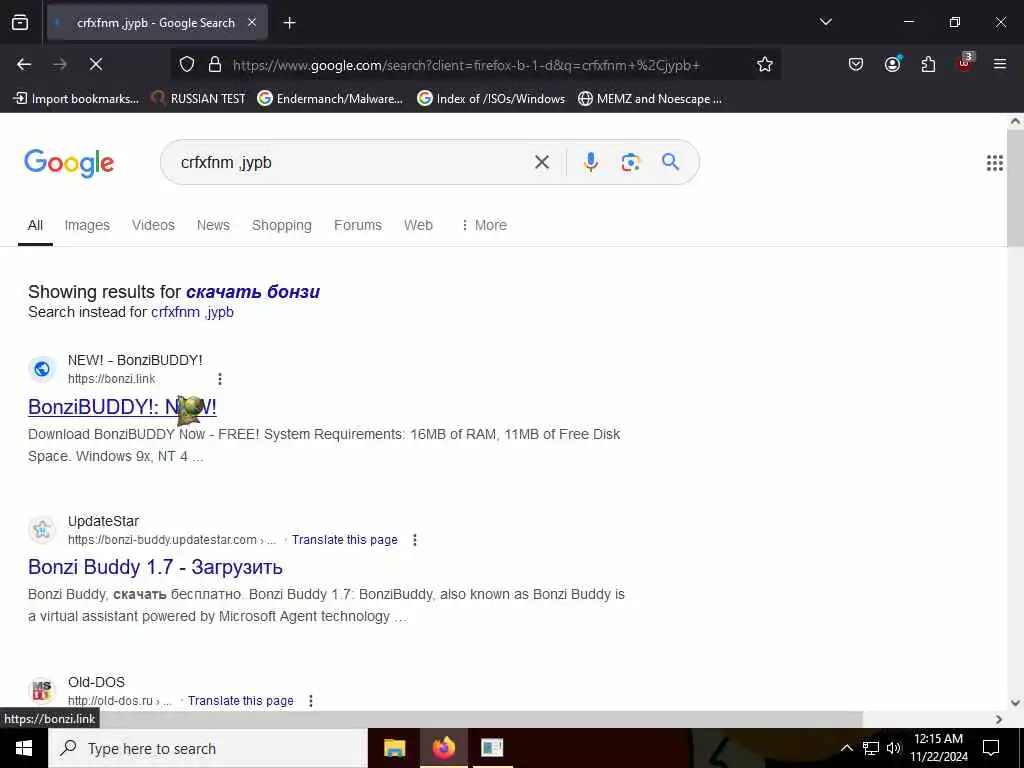Clear the search query with X

pos(541,162)
